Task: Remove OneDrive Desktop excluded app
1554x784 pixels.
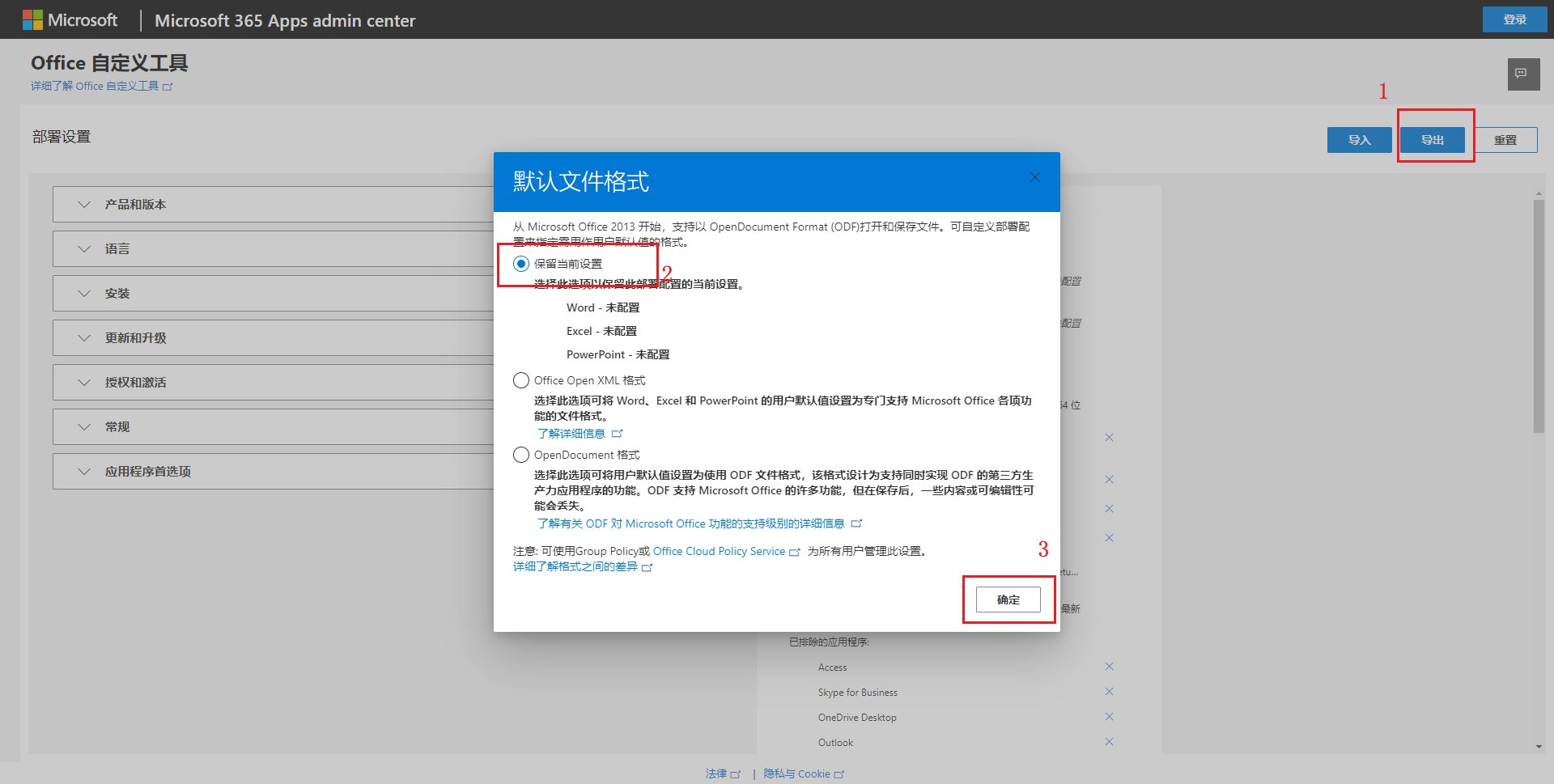Action: click(1109, 717)
